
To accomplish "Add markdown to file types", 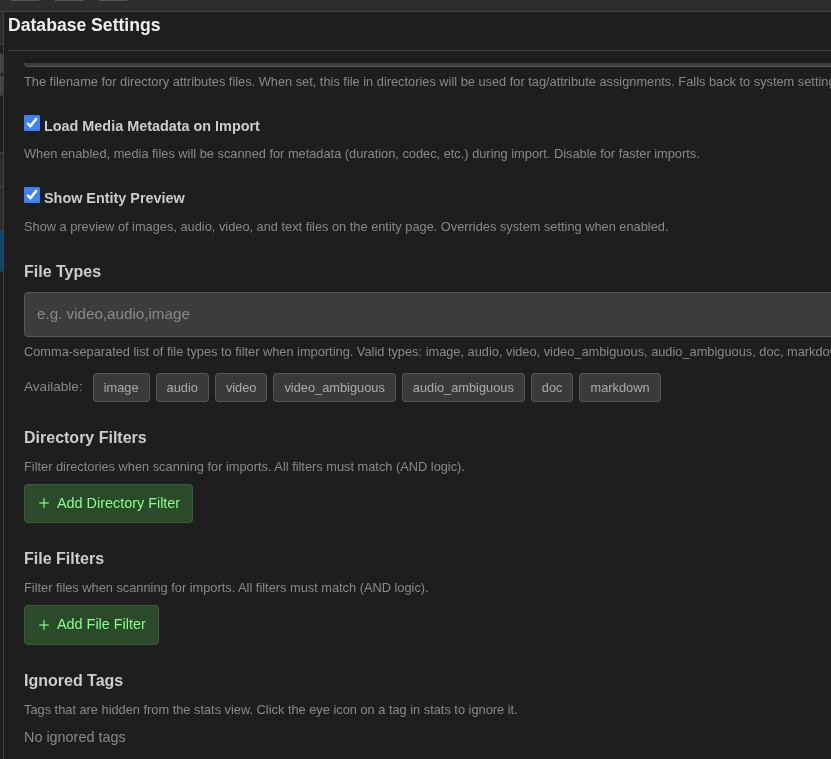I will (x=619, y=387).
